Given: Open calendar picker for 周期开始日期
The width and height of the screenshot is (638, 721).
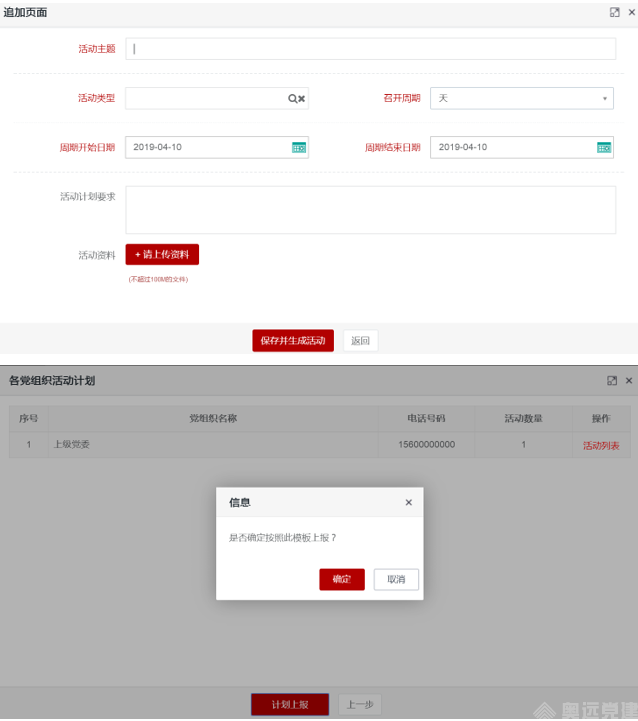Looking at the screenshot, I should [299, 148].
